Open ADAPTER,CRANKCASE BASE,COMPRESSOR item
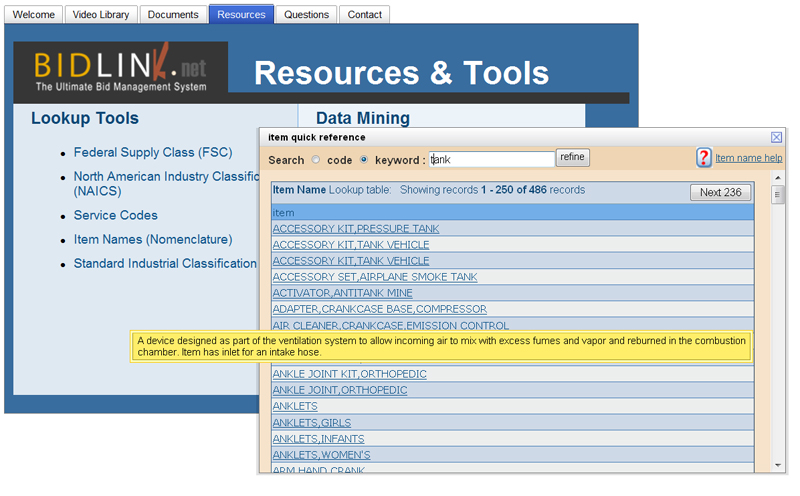800x496 pixels. pyautogui.click(x=380, y=309)
